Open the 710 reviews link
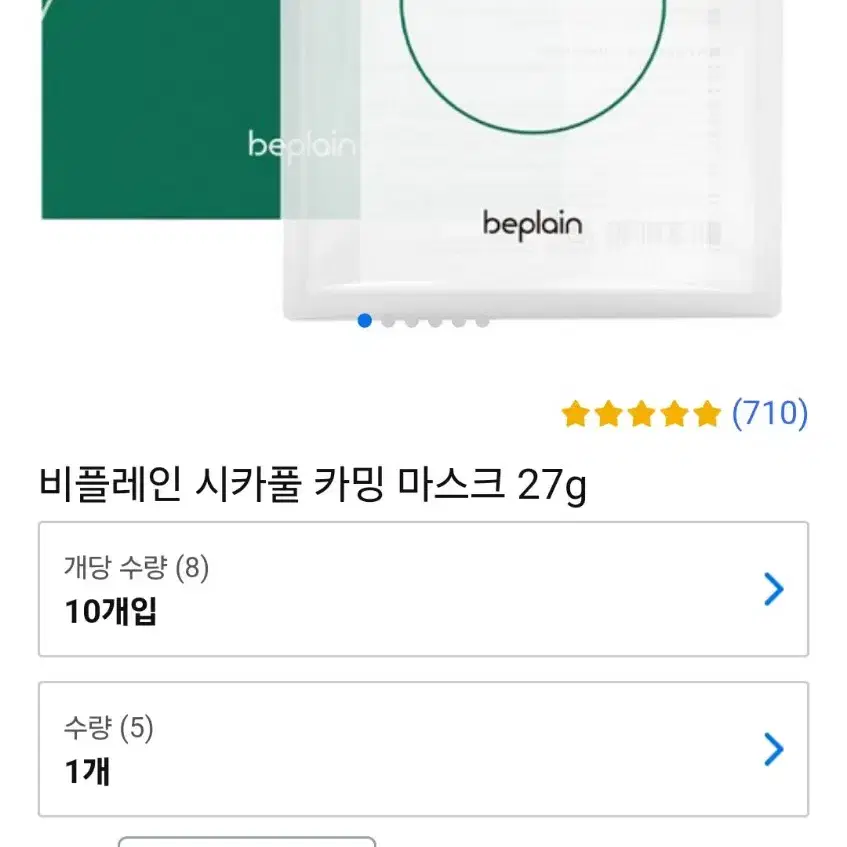 pyautogui.click(x=769, y=413)
